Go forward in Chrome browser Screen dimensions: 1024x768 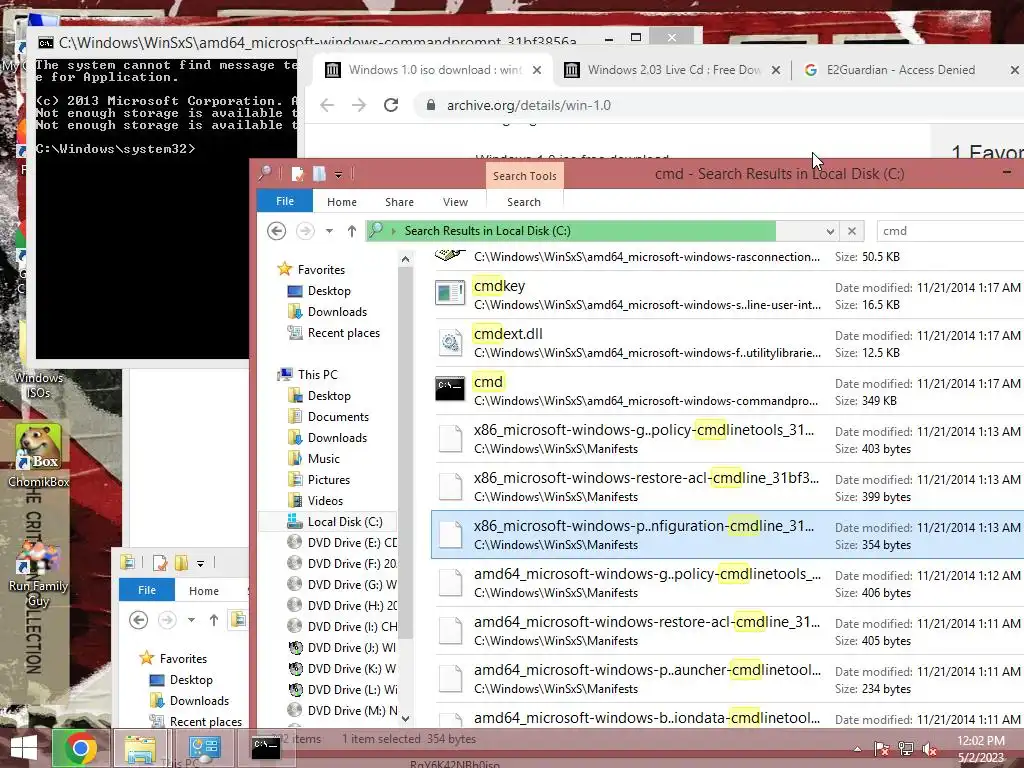point(359,104)
